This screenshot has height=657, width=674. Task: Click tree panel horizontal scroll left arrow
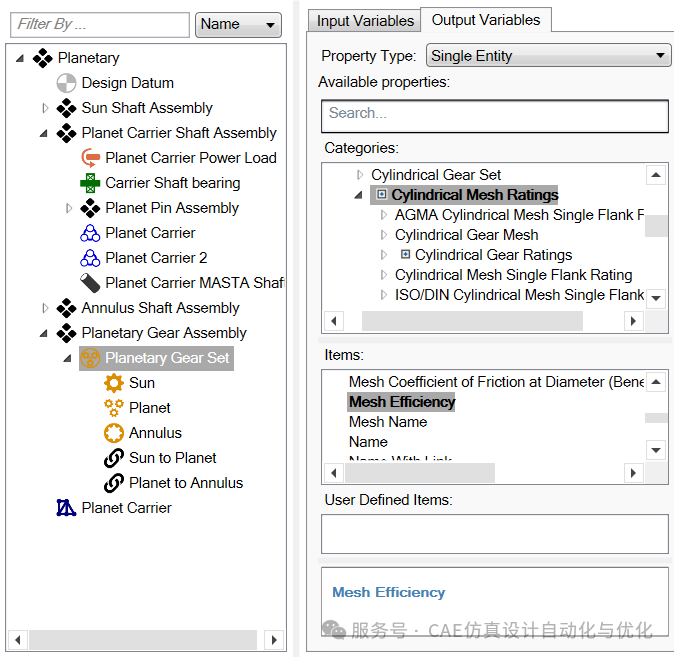(18, 640)
